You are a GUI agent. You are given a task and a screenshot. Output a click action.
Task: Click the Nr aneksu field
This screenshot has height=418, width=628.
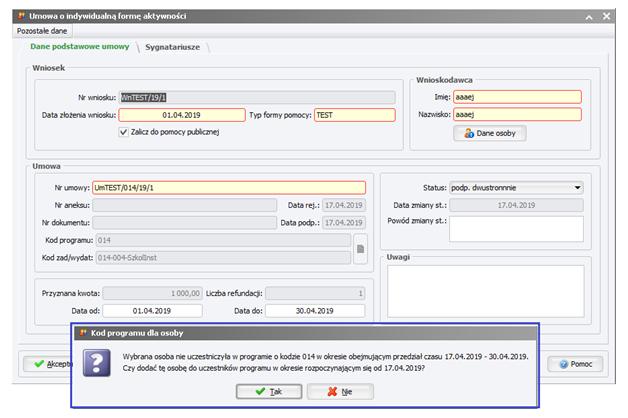[184, 205]
